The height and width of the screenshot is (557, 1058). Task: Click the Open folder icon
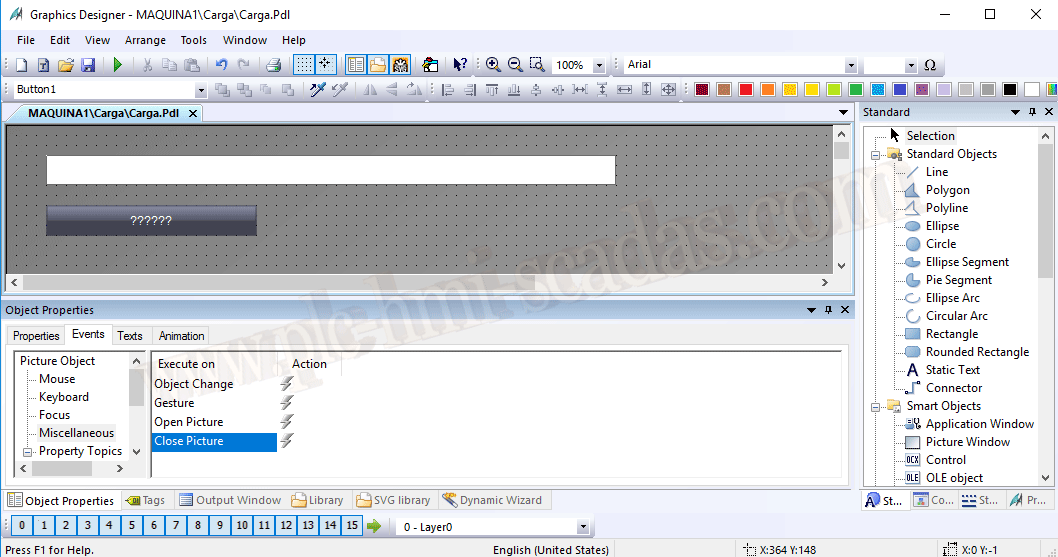pos(66,65)
